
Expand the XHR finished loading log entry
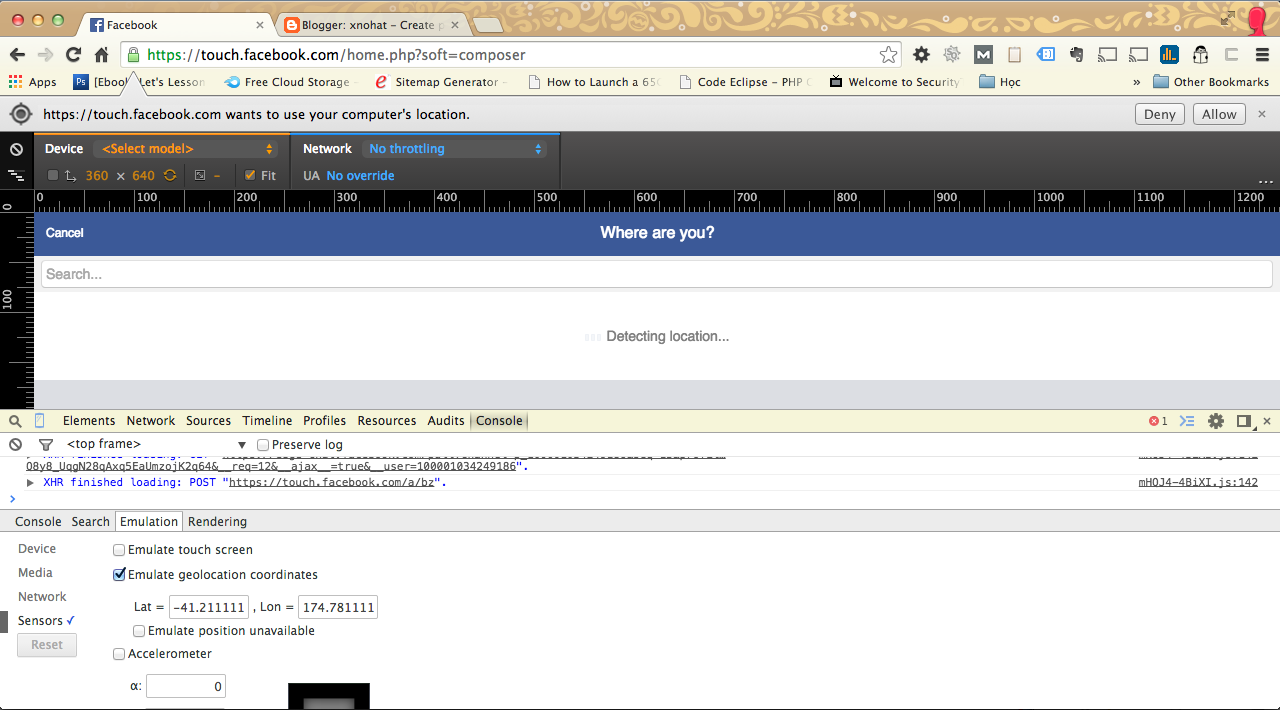(x=30, y=482)
